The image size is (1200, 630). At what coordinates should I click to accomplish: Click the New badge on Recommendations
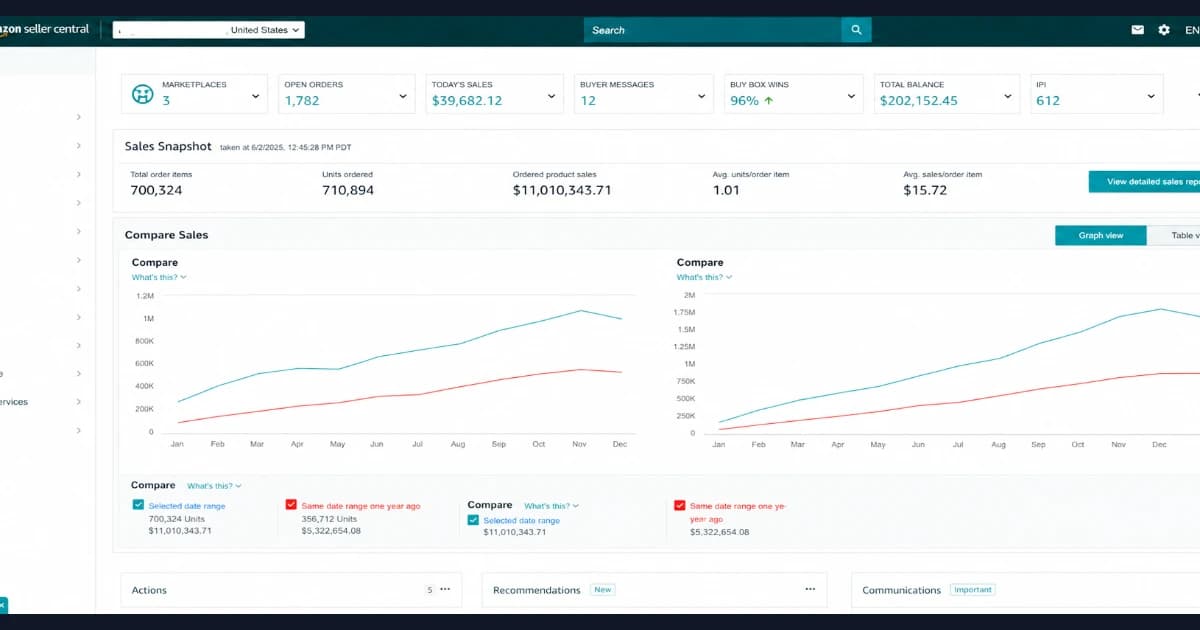603,590
